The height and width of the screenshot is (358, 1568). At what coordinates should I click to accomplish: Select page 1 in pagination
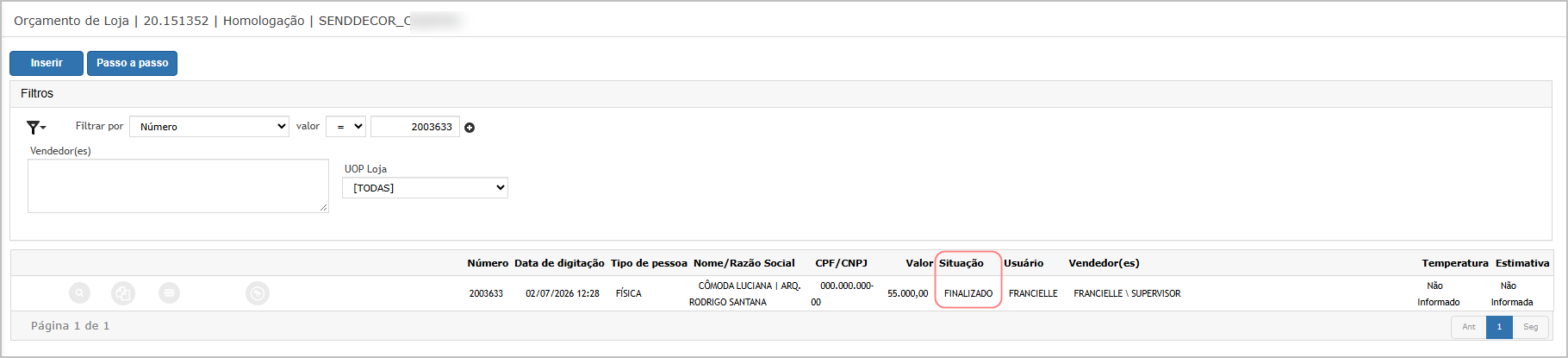pos(1499,327)
